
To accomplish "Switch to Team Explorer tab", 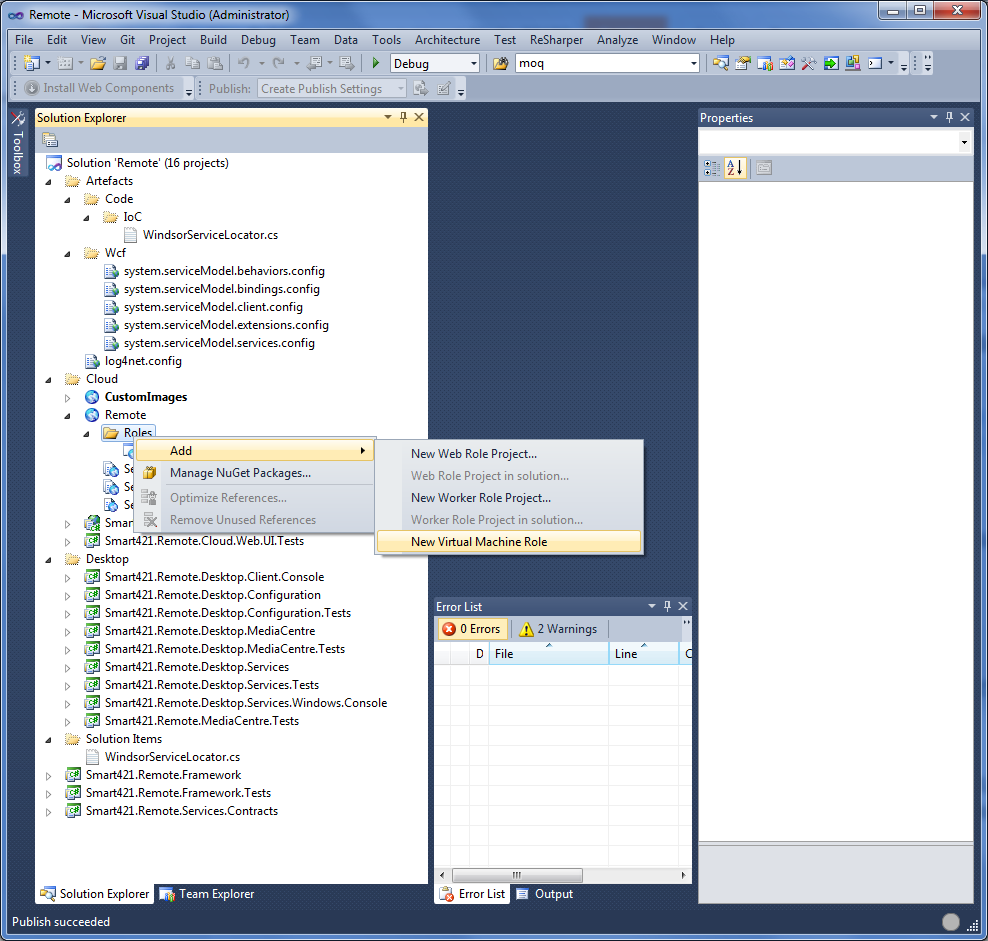I will pyautogui.click(x=207, y=894).
